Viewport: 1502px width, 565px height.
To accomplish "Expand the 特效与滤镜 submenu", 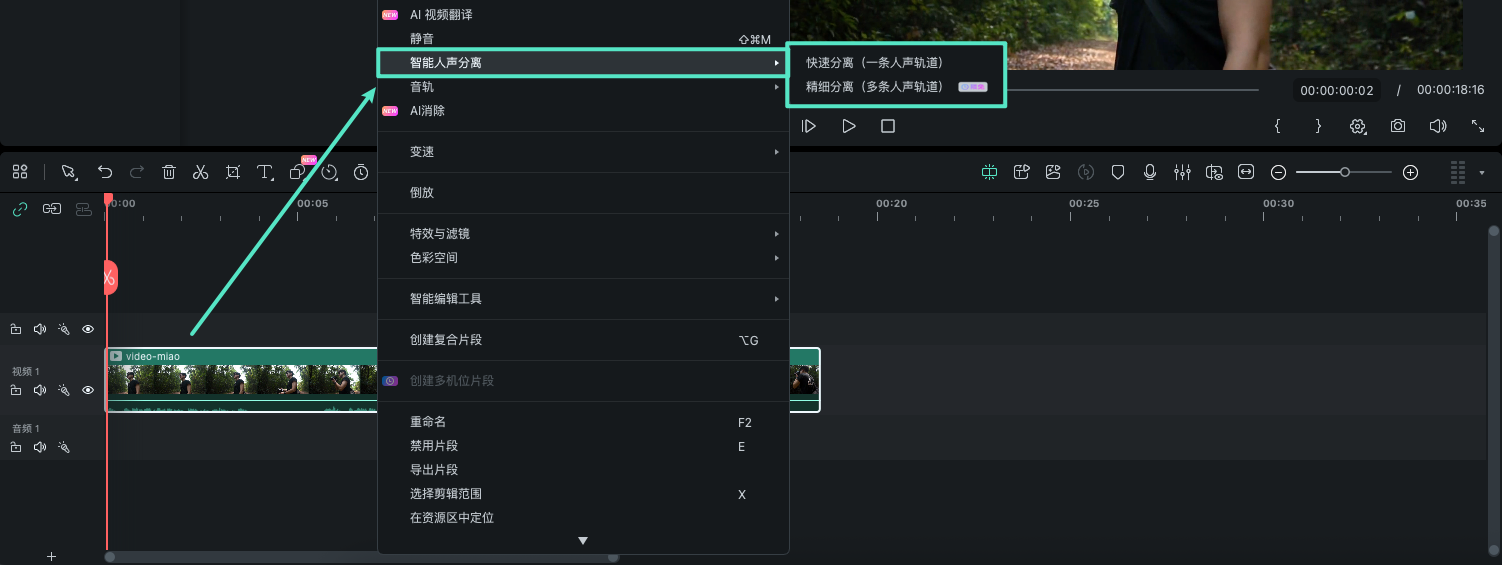I will [x=582, y=234].
